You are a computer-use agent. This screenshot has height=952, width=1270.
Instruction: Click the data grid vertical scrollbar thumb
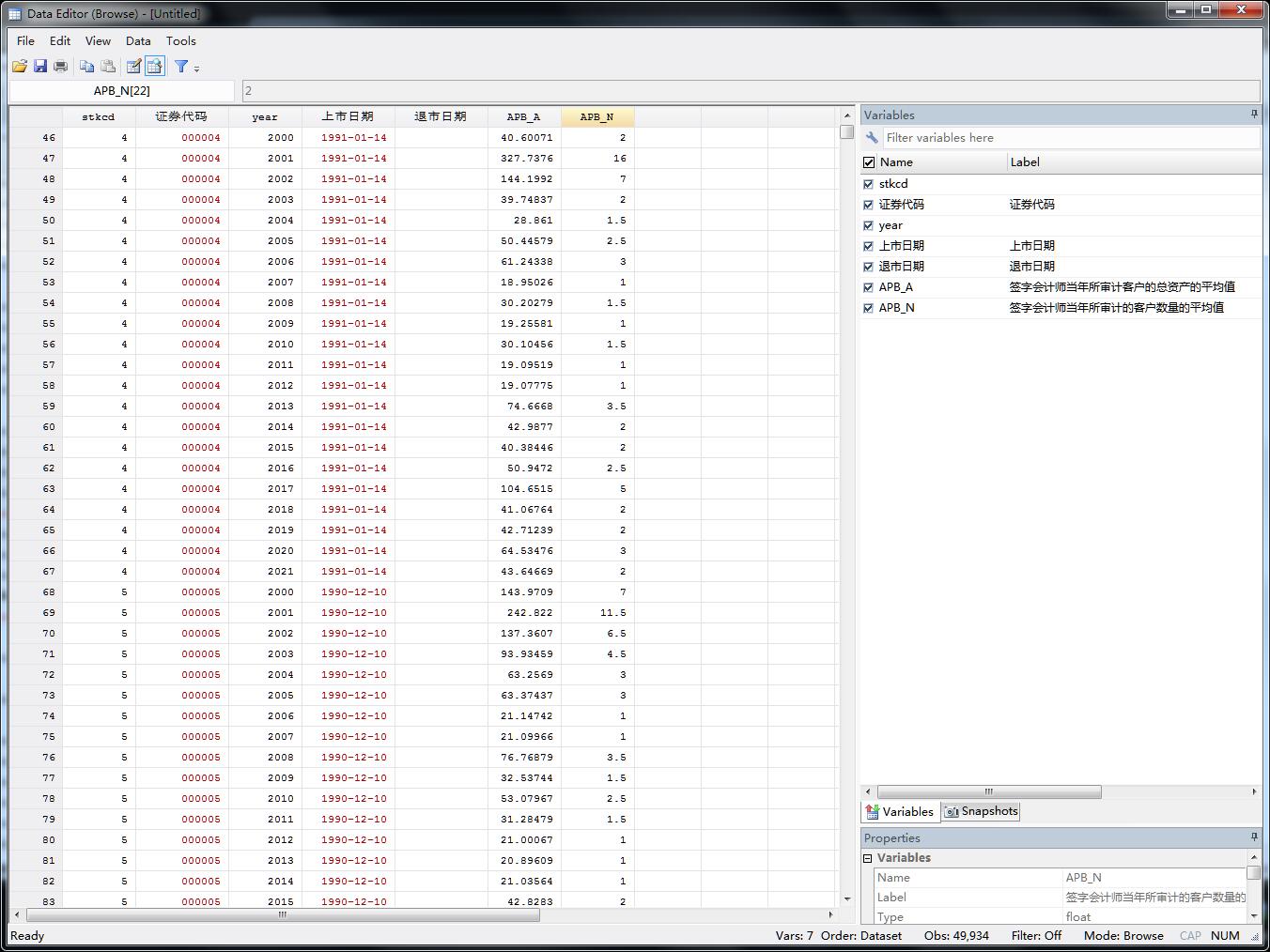(x=847, y=131)
